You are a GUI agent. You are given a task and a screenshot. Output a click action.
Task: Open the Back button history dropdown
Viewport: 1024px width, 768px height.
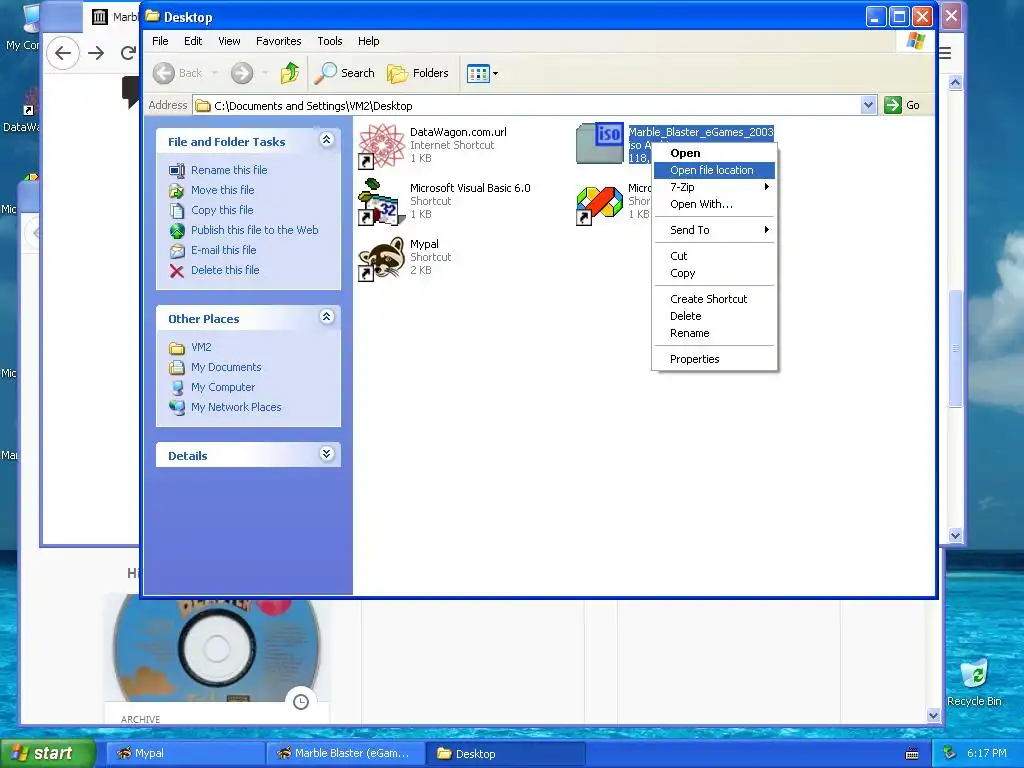[215, 73]
